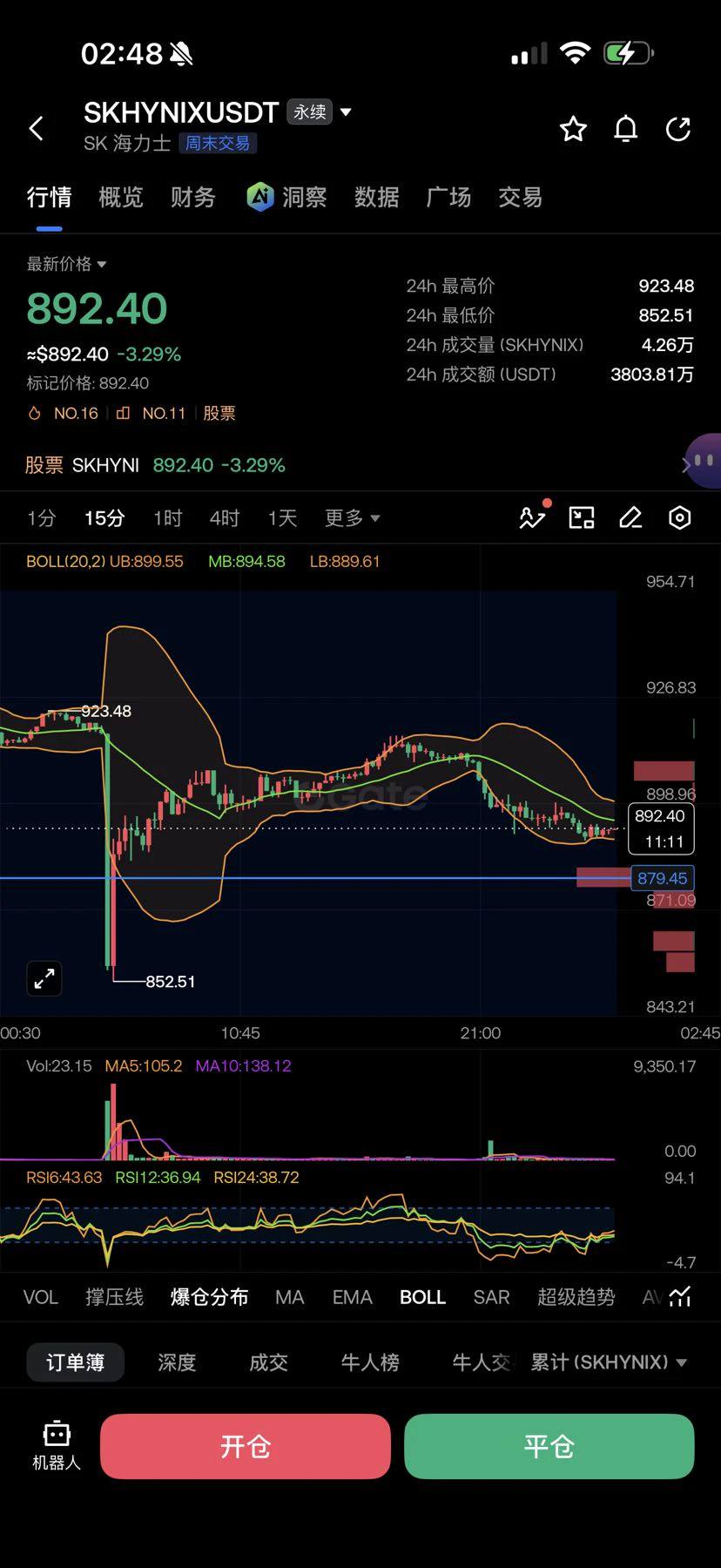Switch to the 概览 tab
The height and width of the screenshot is (1568, 721).
point(121,198)
